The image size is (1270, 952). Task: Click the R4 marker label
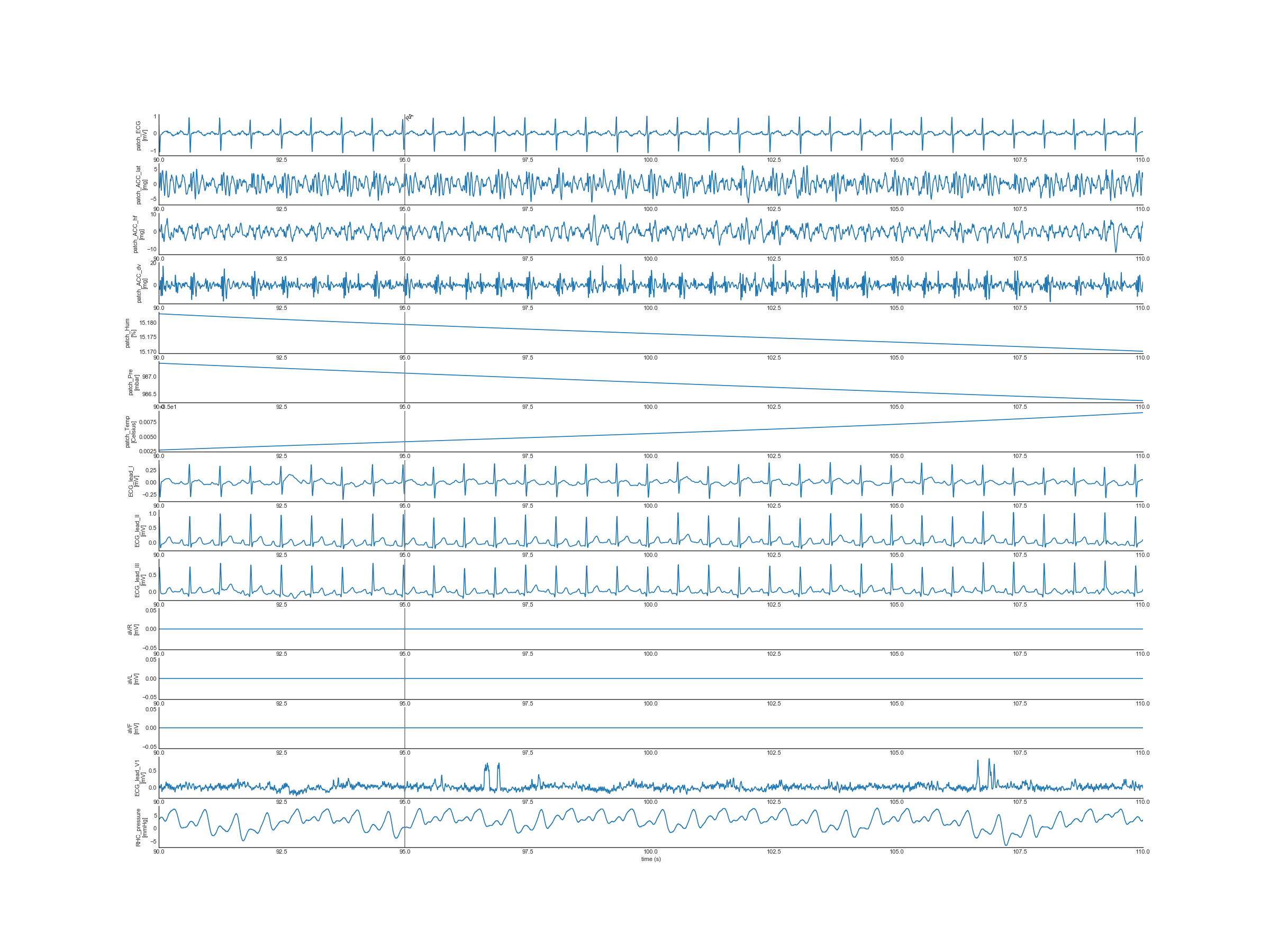pos(410,117)
